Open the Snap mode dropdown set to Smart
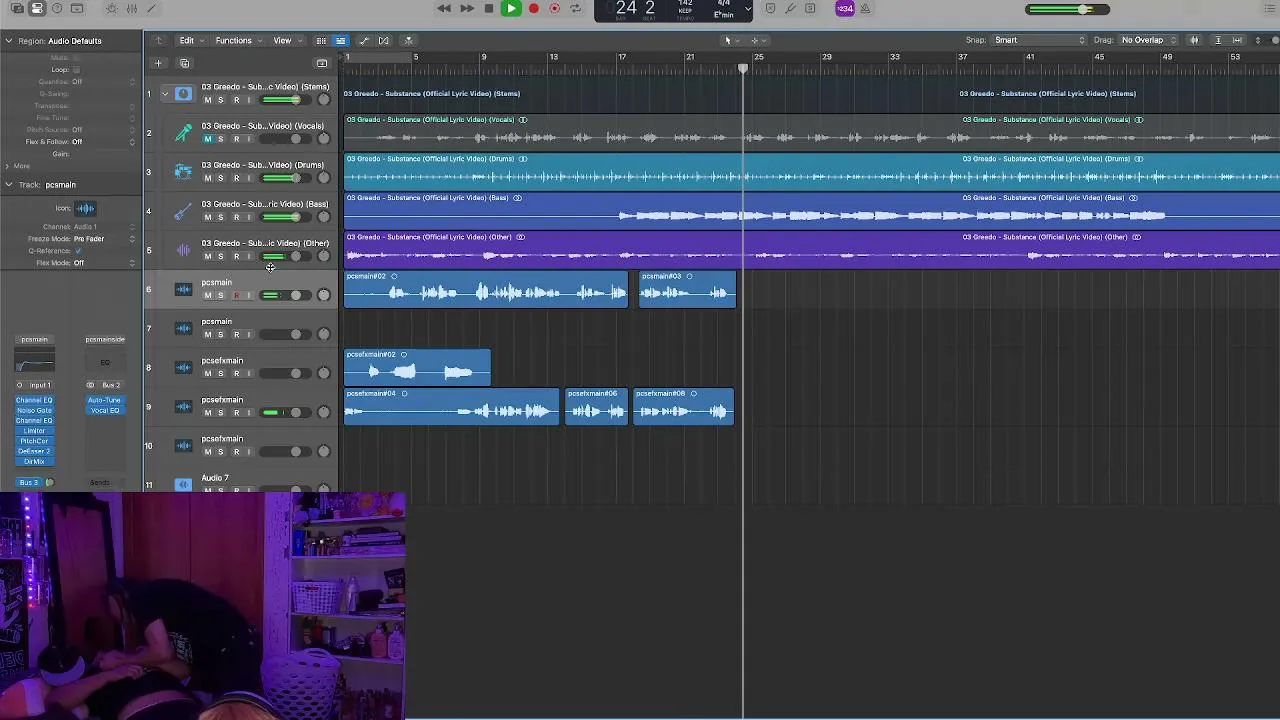 click(x=1040, y=41)
